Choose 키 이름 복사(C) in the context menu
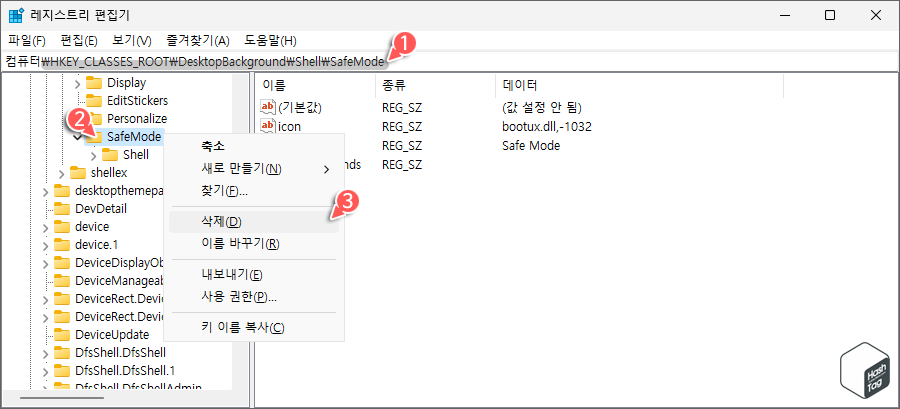This screenshot has width=900, height=409. click(x=254, y=328)
